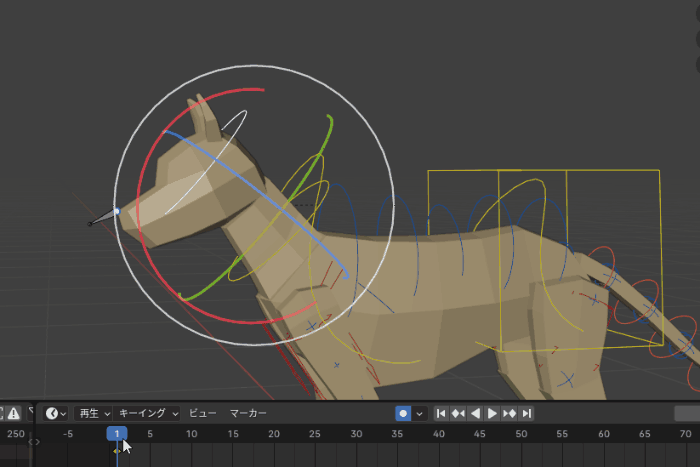
Task: Click the 250 value at timeline left
Action: pos(16,434)
